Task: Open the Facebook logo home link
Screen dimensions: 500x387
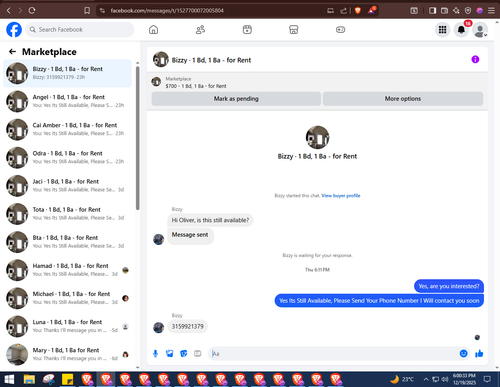Action: tap(14, 30)
